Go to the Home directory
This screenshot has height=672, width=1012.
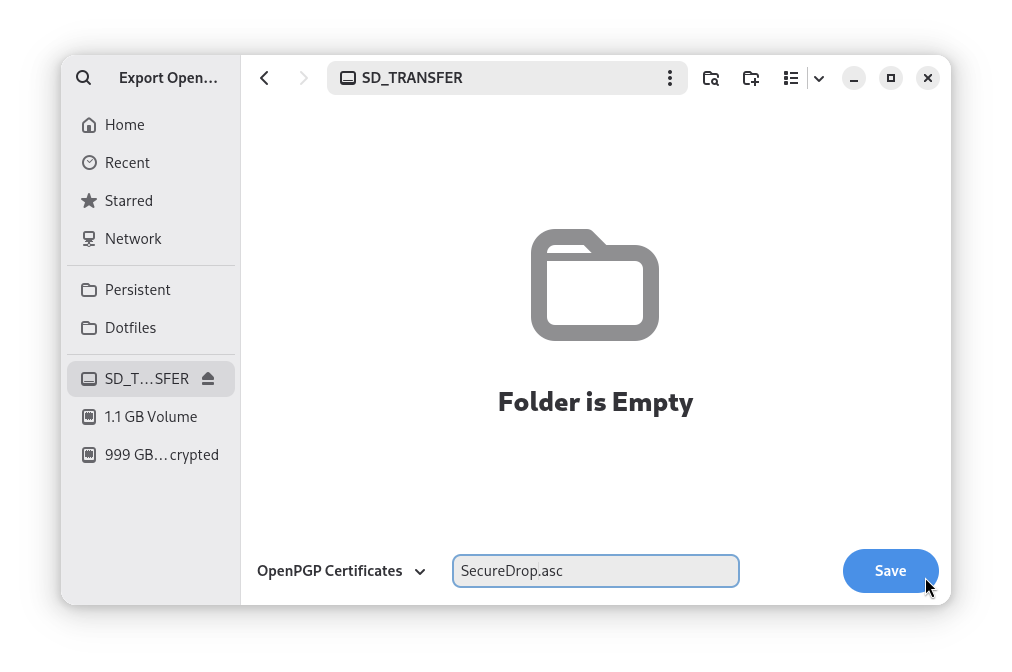[125, 124]
